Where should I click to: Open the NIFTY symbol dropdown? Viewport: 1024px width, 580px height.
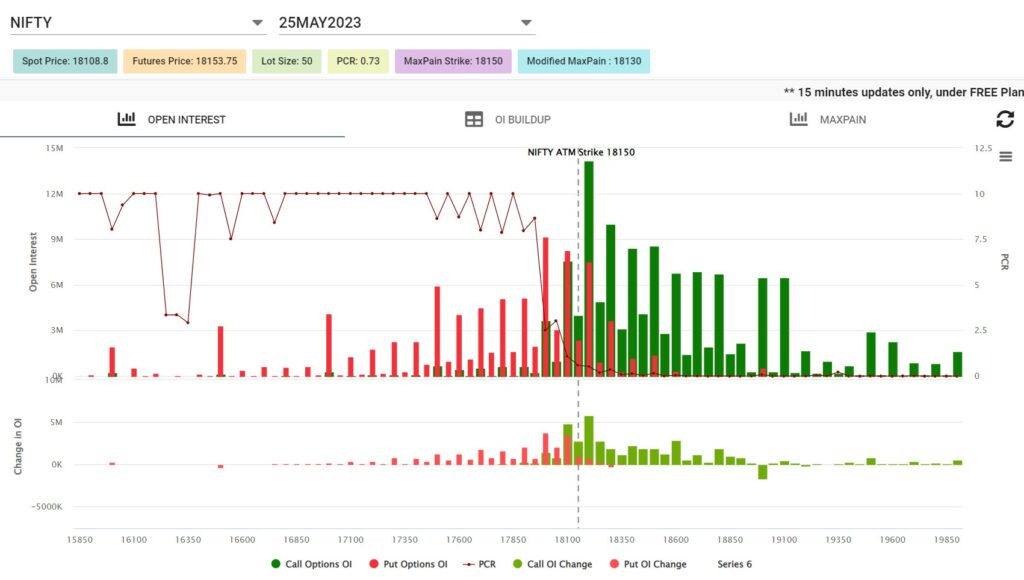click(137, 22)
